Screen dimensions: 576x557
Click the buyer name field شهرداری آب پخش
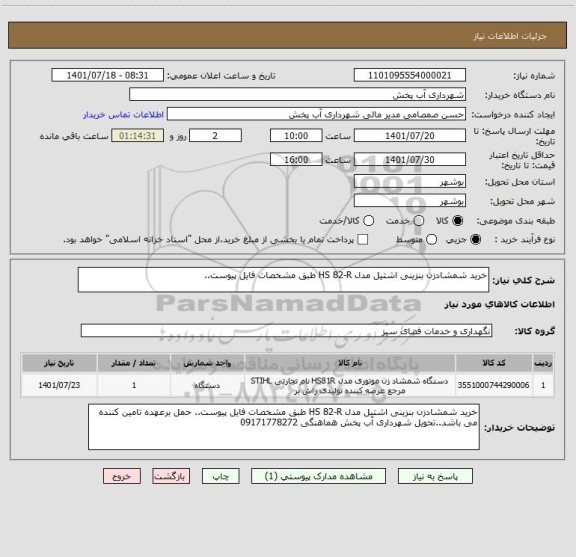click(298, 94)
